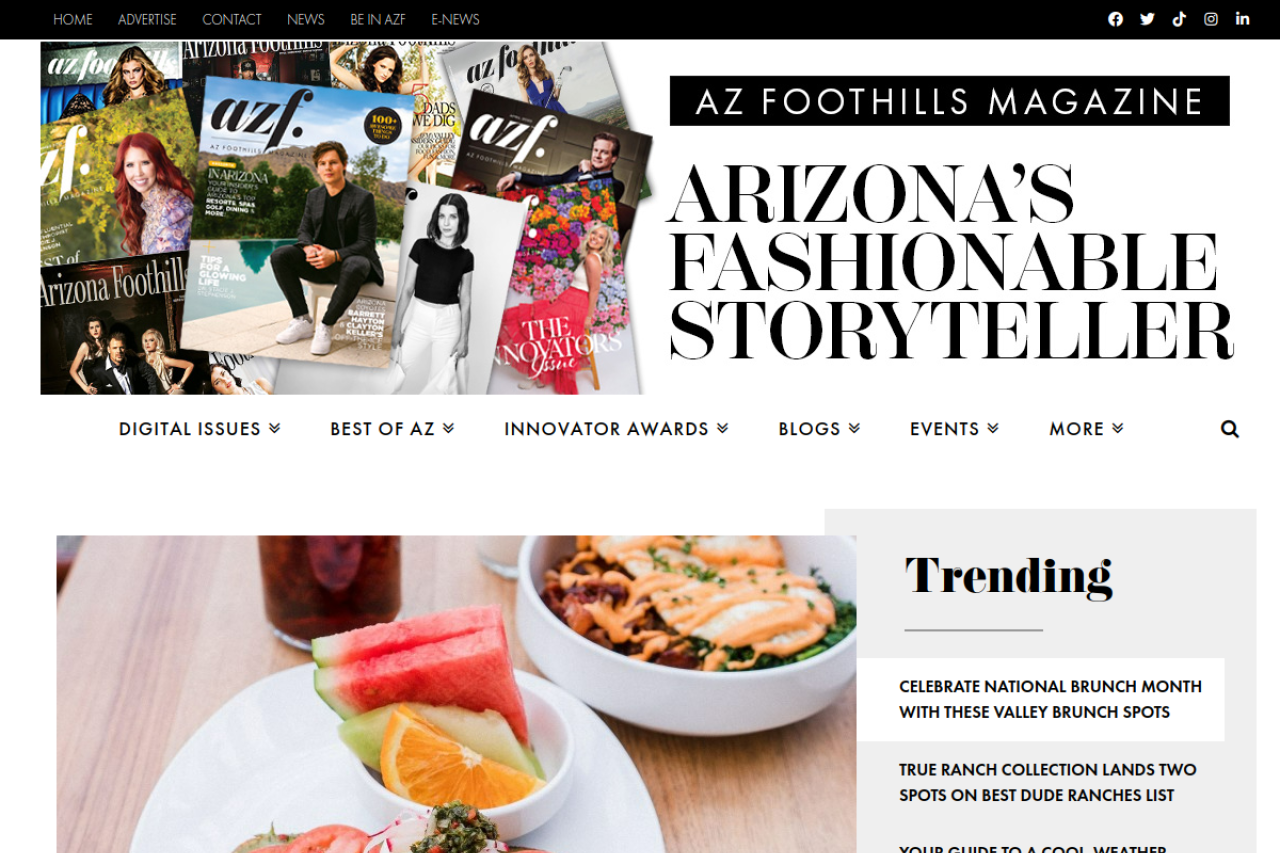Read the National Brunch Month trending article

click(x=1050, y=699)
